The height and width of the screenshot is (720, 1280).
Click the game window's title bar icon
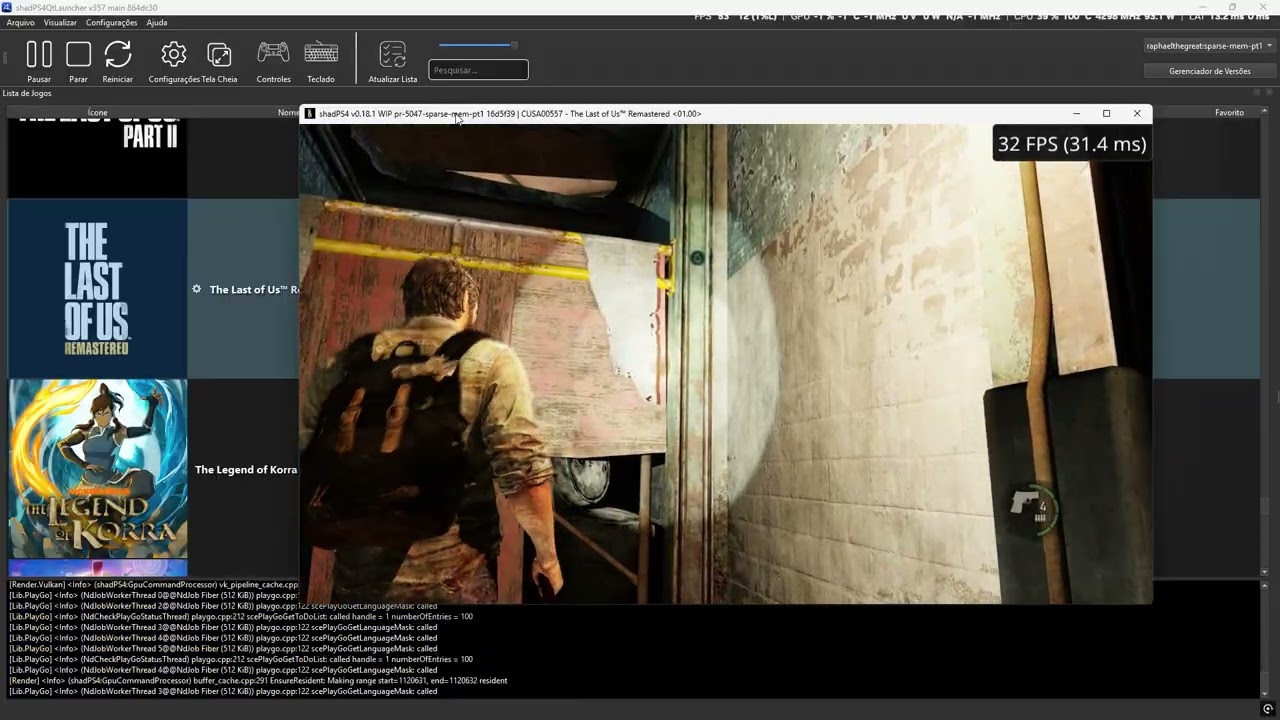tap(310, 114)
